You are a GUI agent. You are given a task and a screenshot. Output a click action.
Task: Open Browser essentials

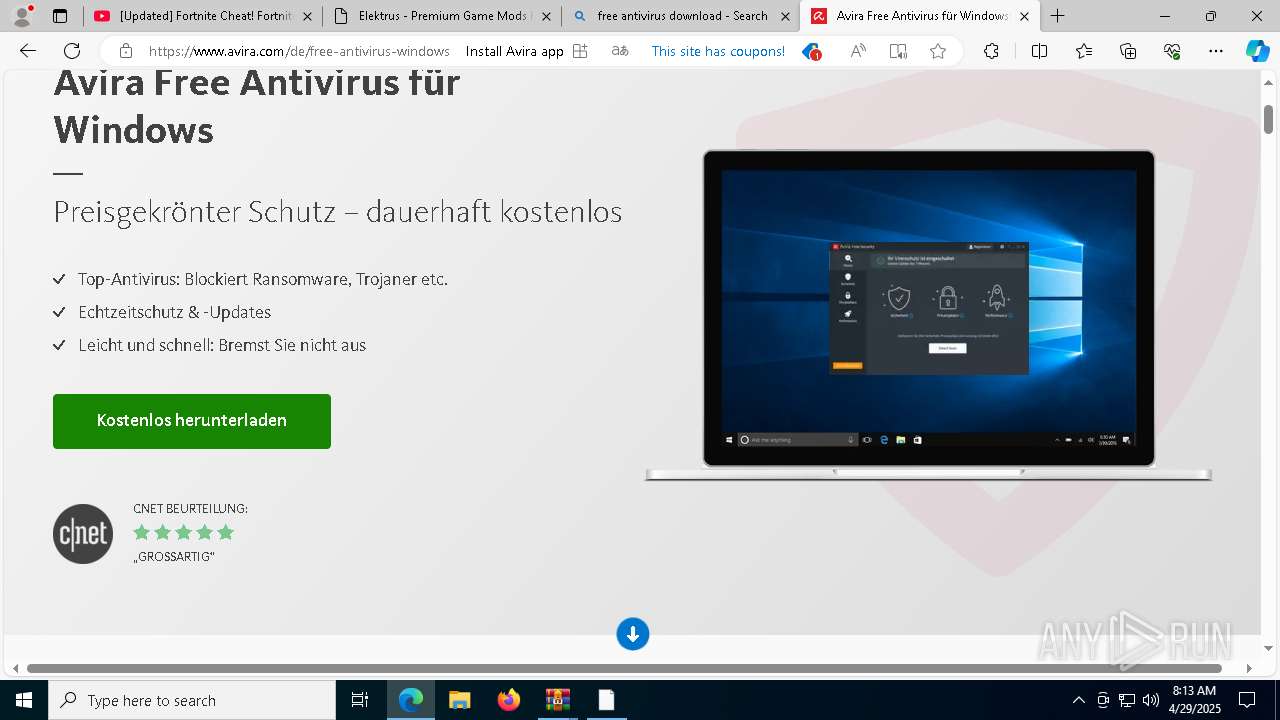click(1172, 51)
